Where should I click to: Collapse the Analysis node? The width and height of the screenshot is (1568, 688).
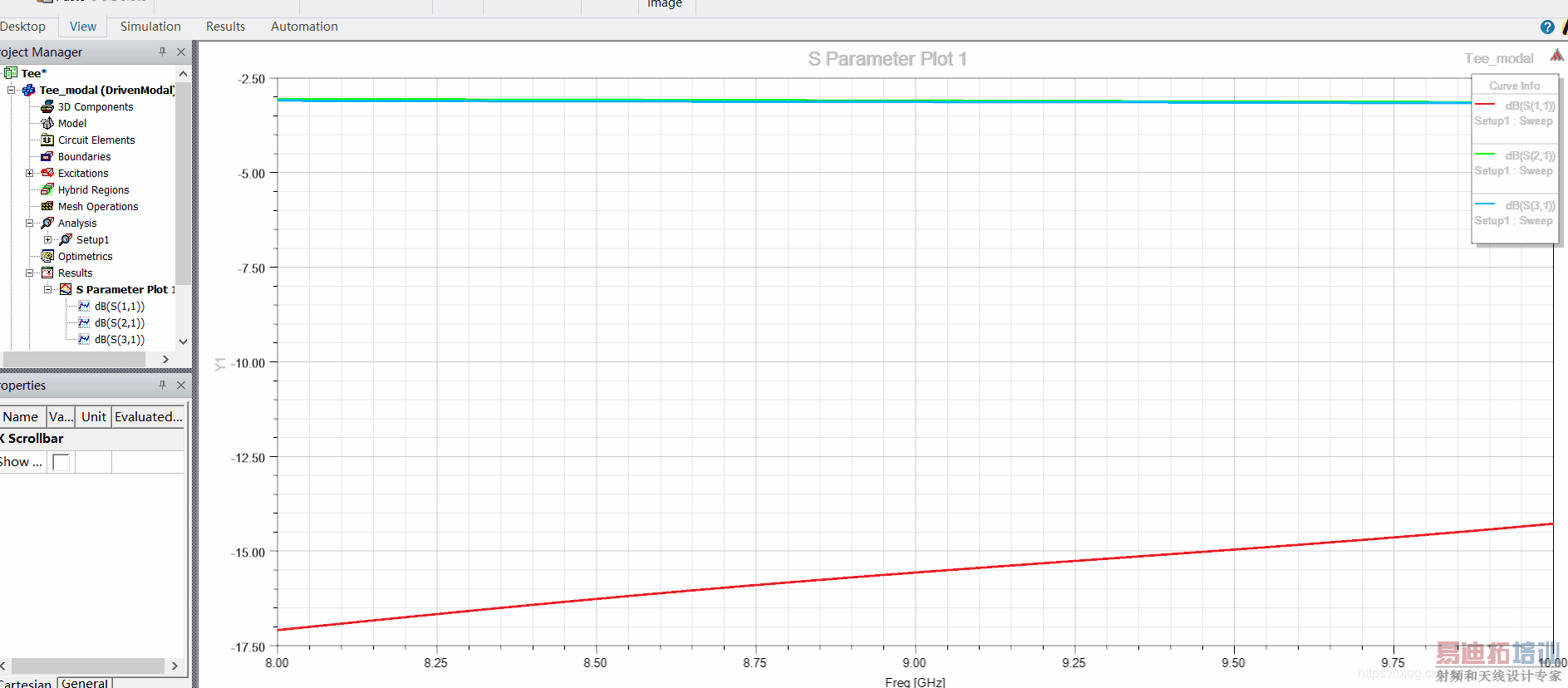point(30,223)
